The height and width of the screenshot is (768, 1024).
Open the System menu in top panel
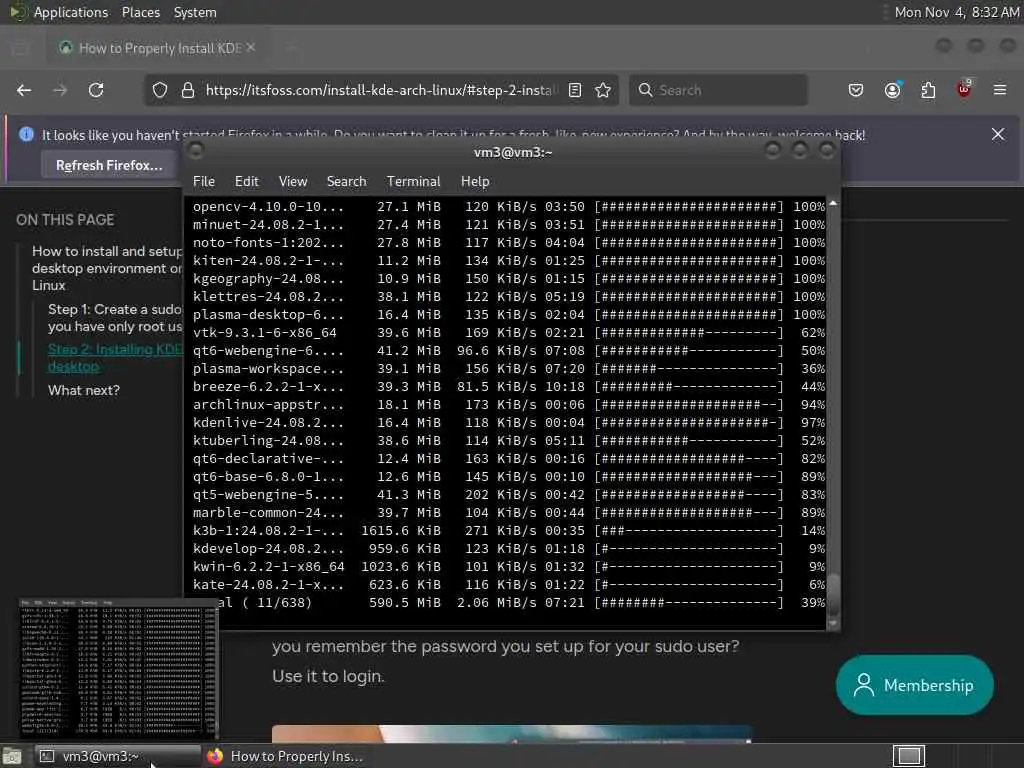pos(195,12)
